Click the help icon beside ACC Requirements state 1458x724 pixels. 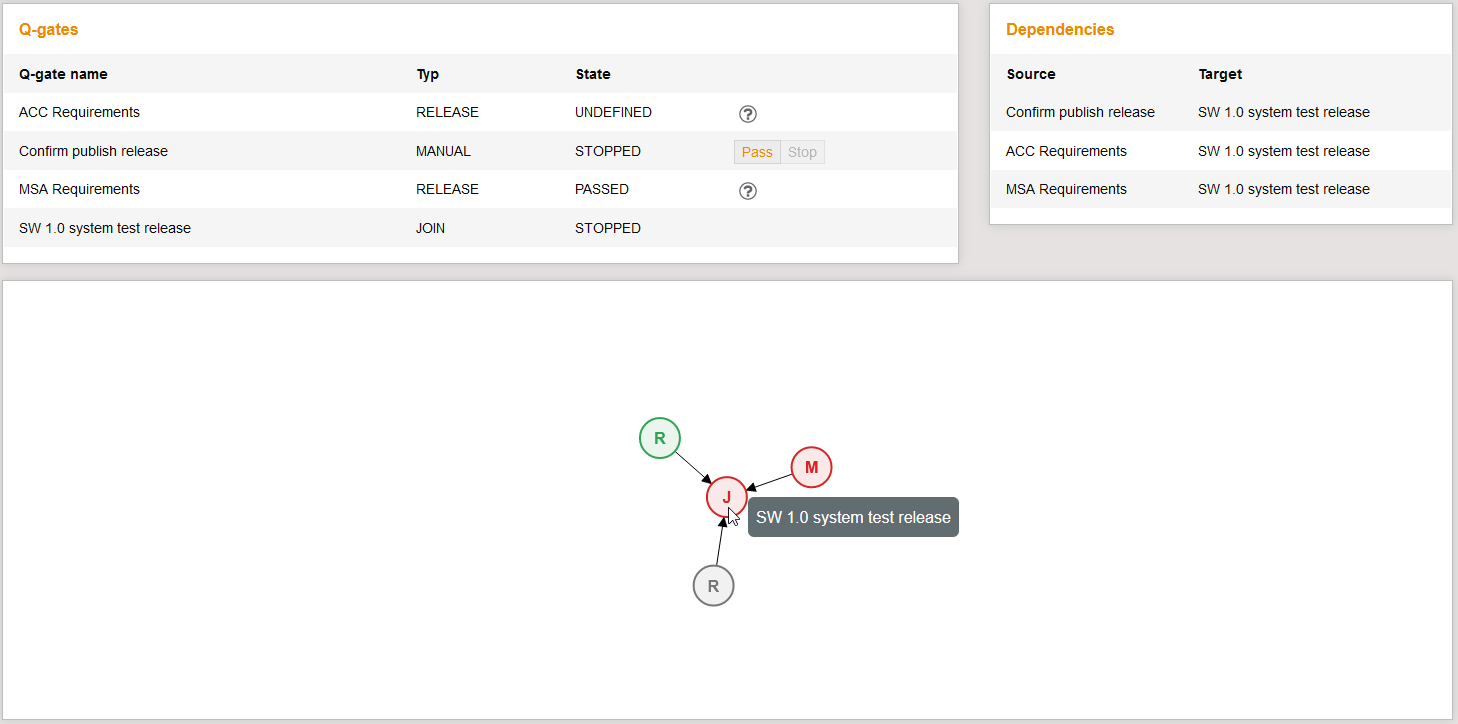click(748, 114)
